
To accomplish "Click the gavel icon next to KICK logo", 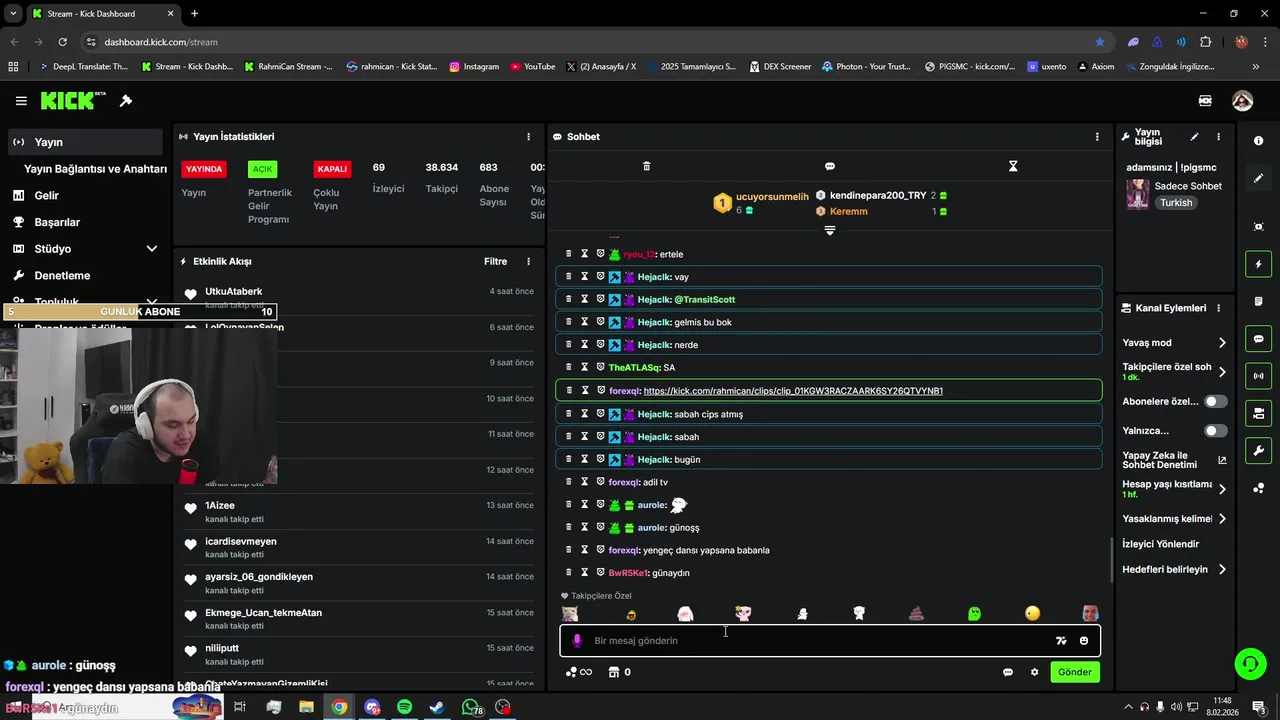I will coord(126,101).
